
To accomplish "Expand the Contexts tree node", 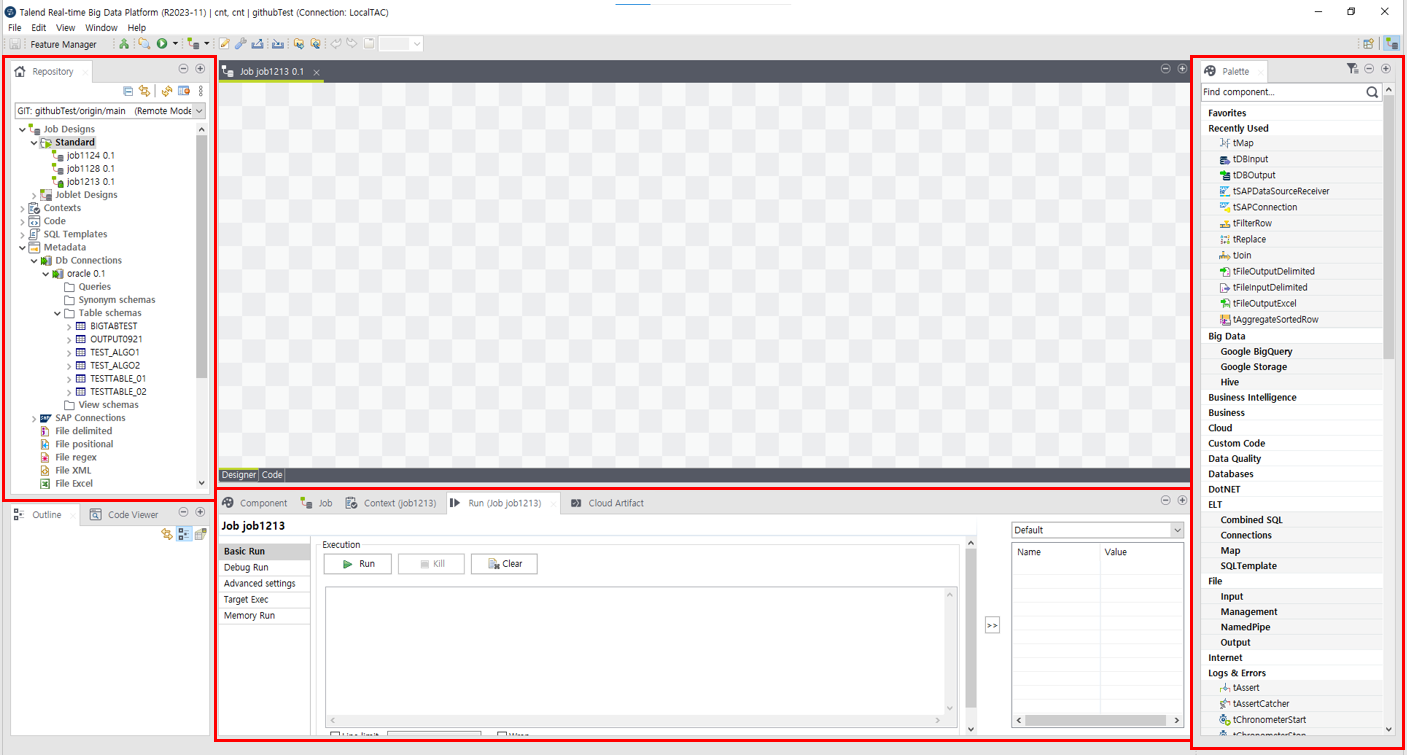I will click(x=22, y=208).
